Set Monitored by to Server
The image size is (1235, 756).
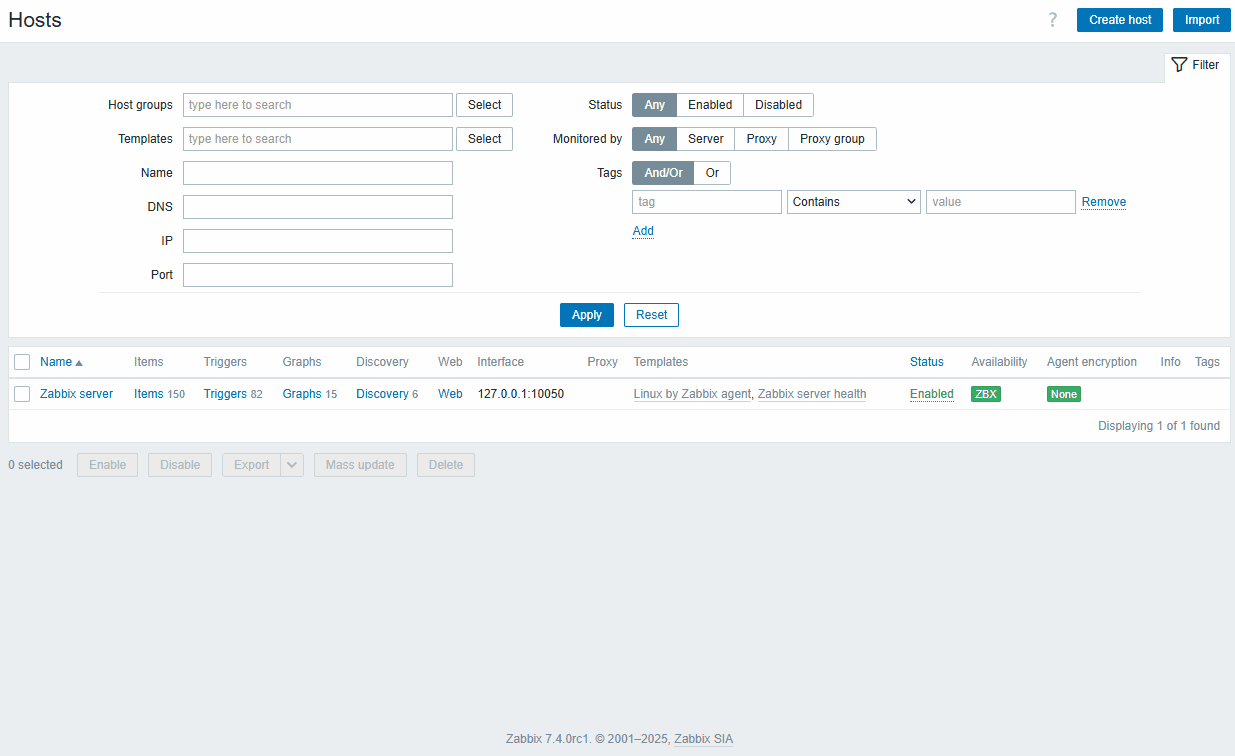point(706,139)
